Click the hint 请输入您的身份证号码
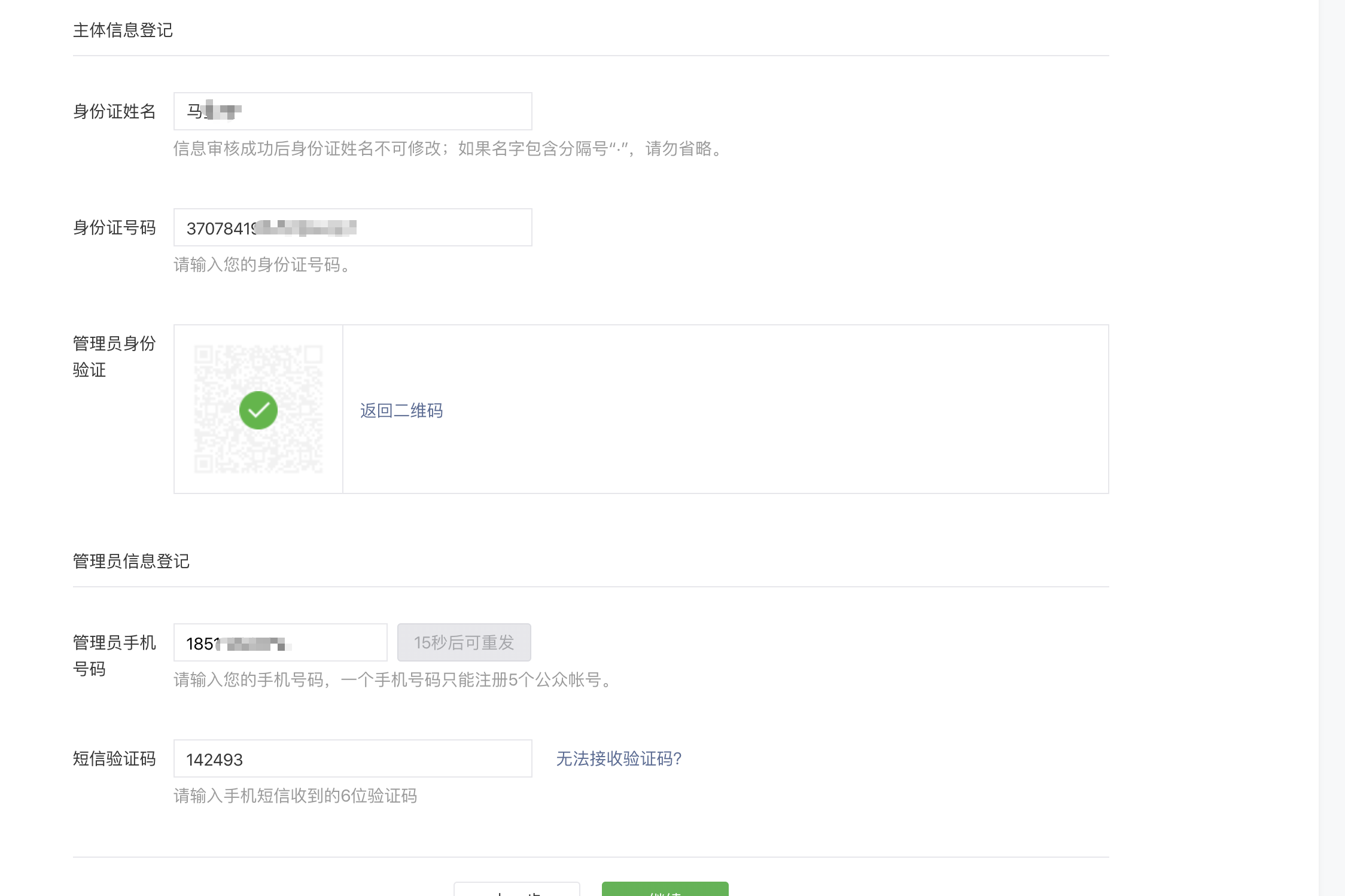Screen dimensions: 1345x896 coord(262,264)
